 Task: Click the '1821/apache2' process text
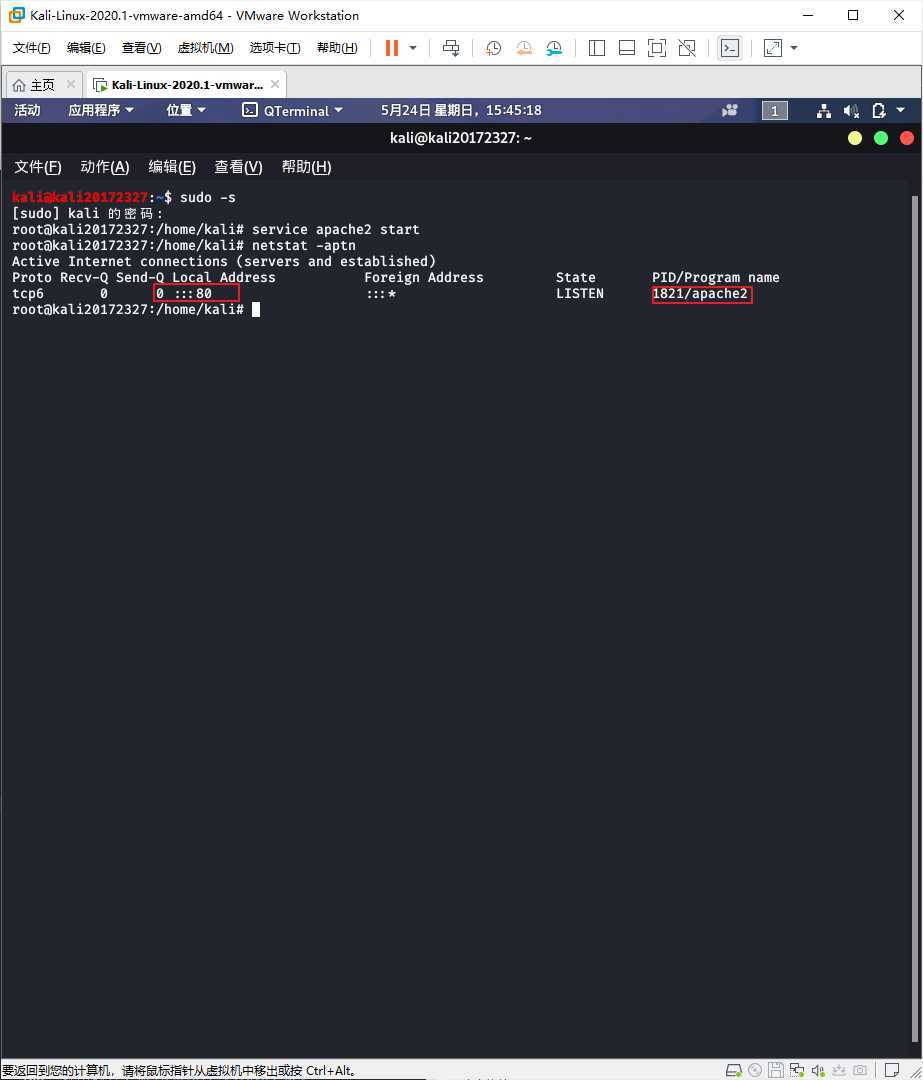(x=700, y=293)
